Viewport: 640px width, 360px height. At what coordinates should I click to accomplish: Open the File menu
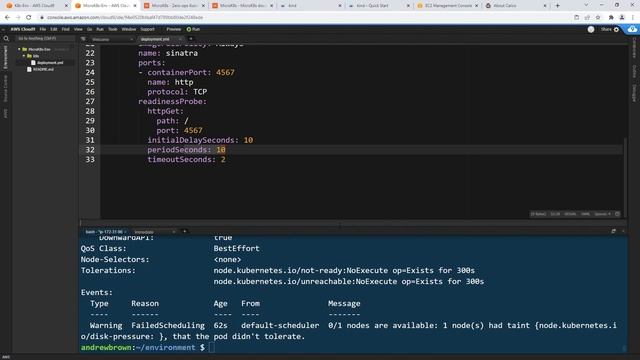tap(43, 29)
